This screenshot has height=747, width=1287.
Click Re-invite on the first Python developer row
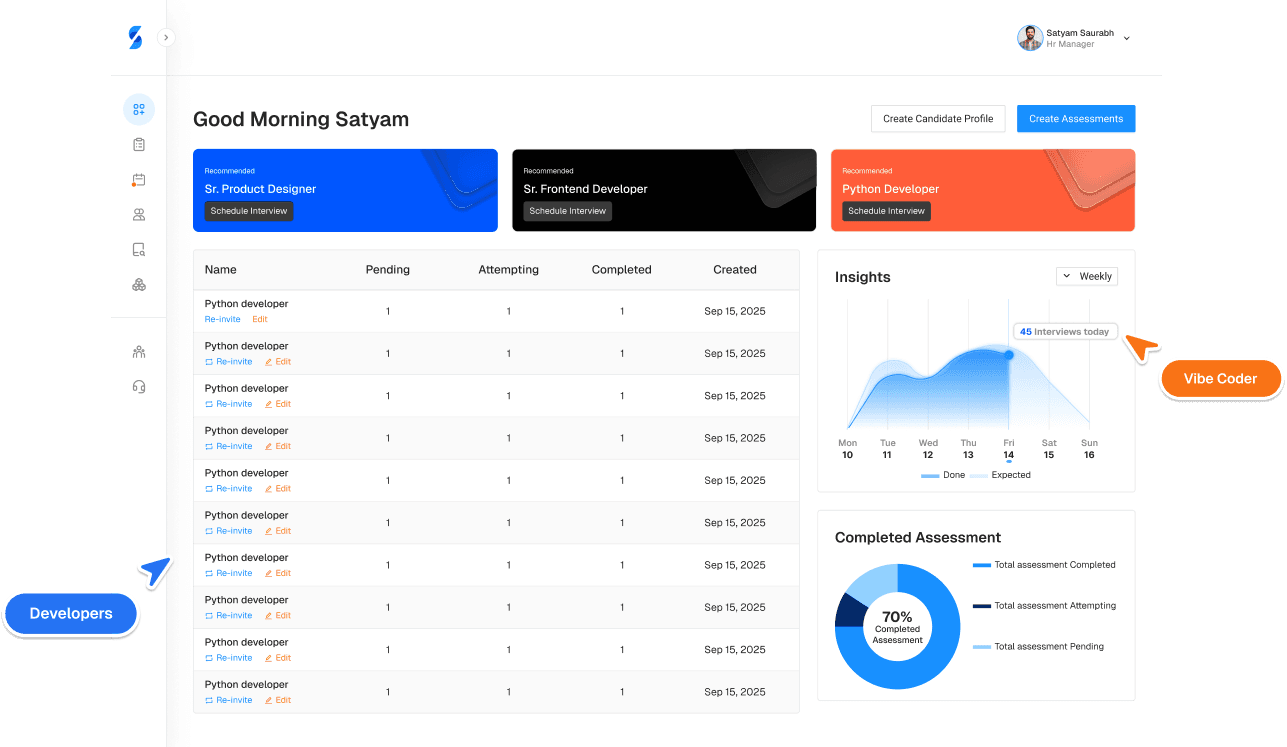click(x=222, y=319)
